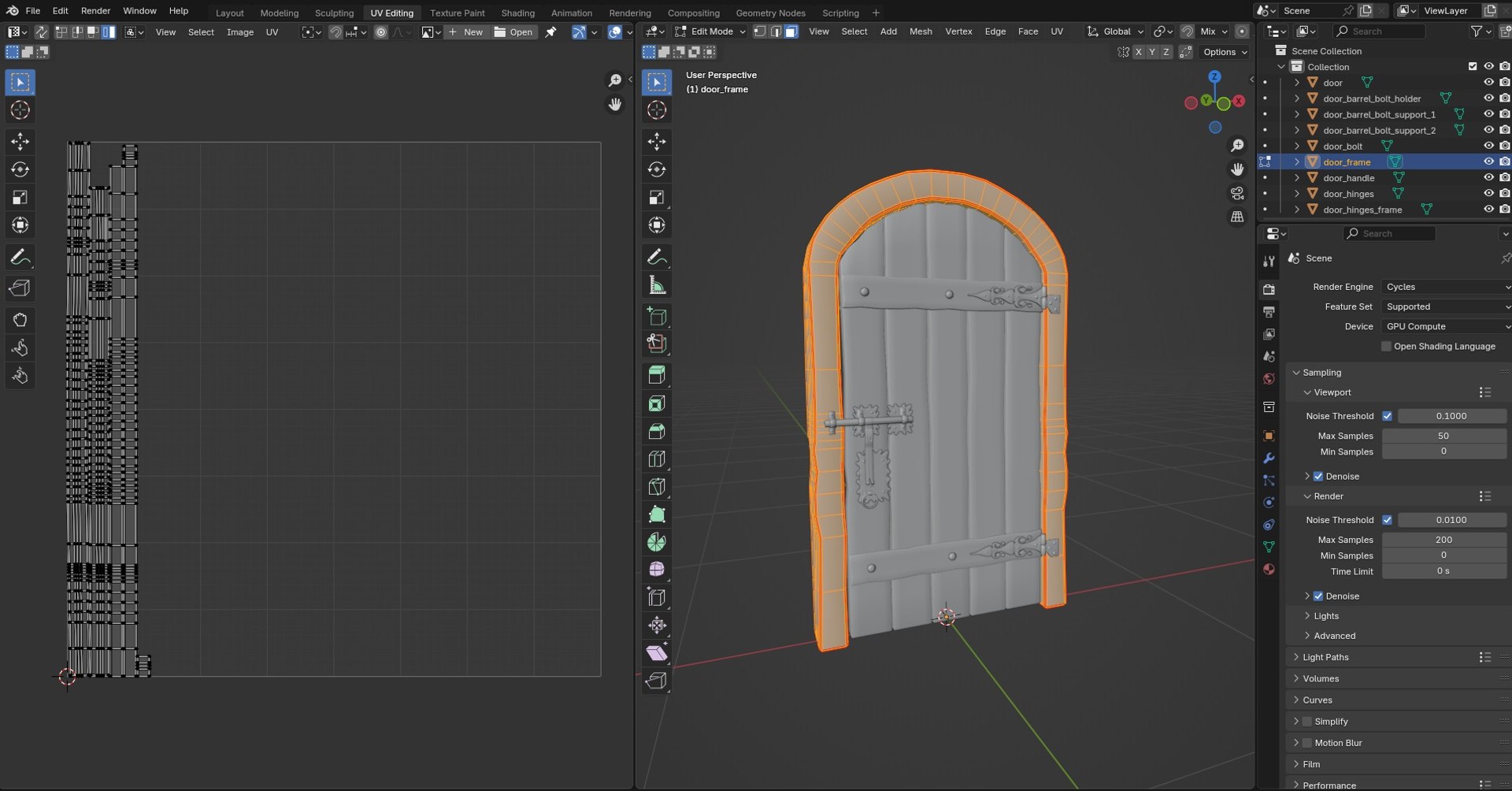Open the File menu
The width and height of the screenshot is (1512, 791).
click(x=33, y=11)
